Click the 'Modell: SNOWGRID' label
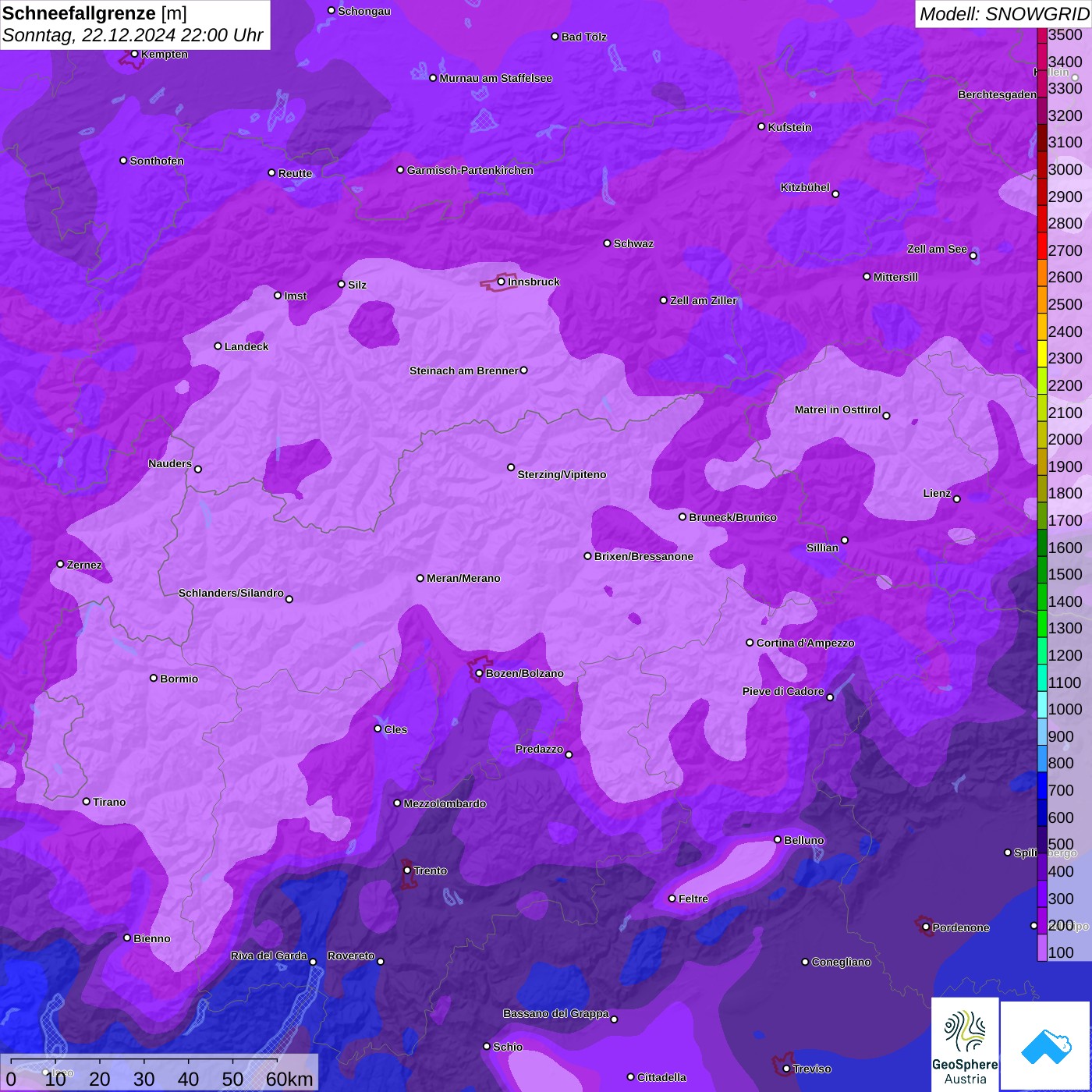Screen dimensions: 1092x1092 [1004, 13]
